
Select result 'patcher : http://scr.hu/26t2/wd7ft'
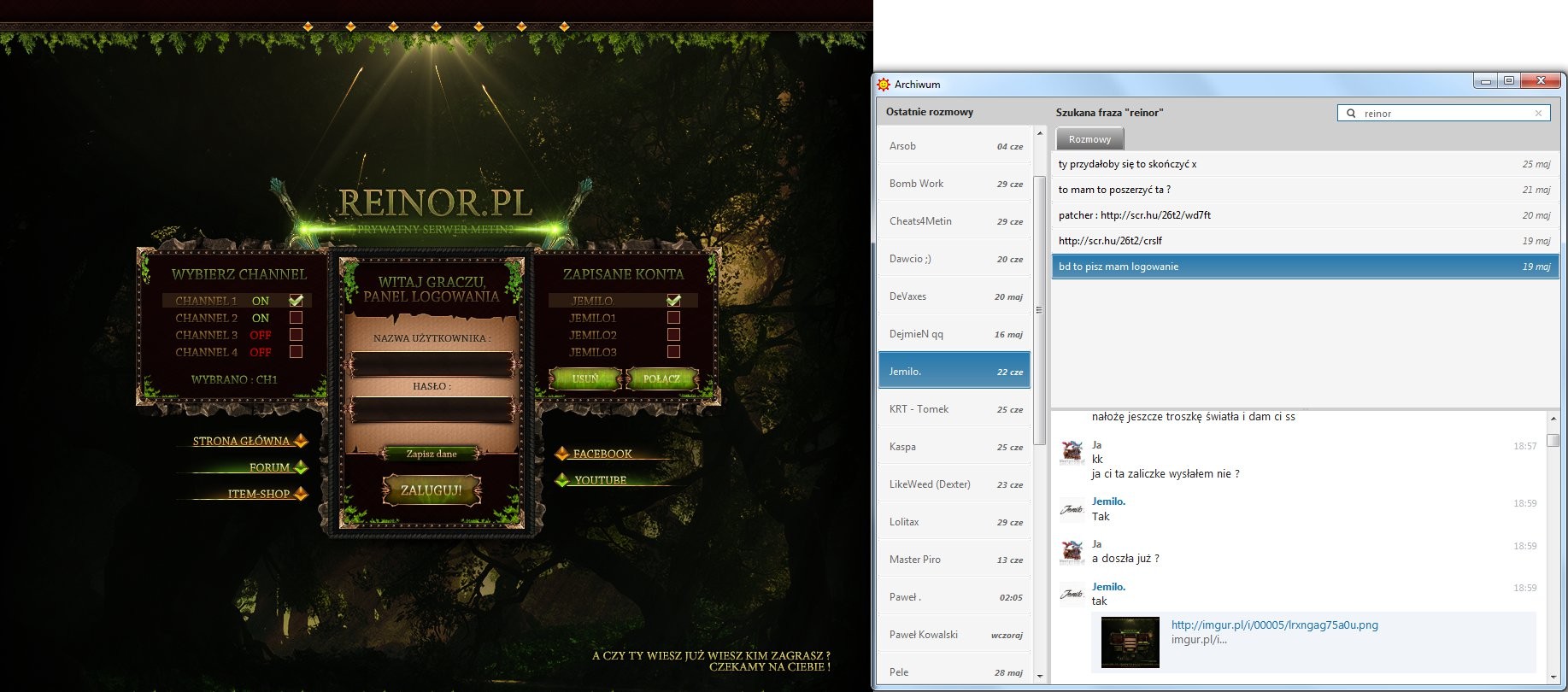pyautogui.click(x=1305, y=215)
